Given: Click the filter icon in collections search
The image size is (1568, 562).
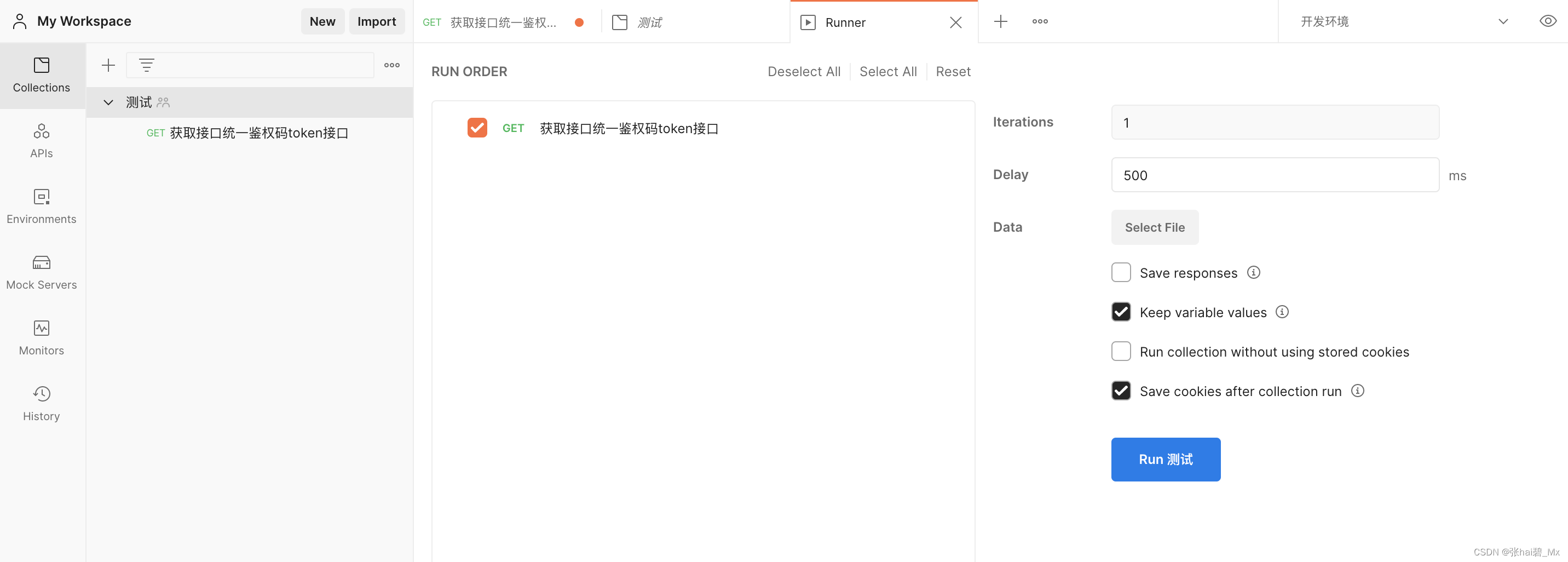Looking at the screenshot, I should [x=147, y=65].
